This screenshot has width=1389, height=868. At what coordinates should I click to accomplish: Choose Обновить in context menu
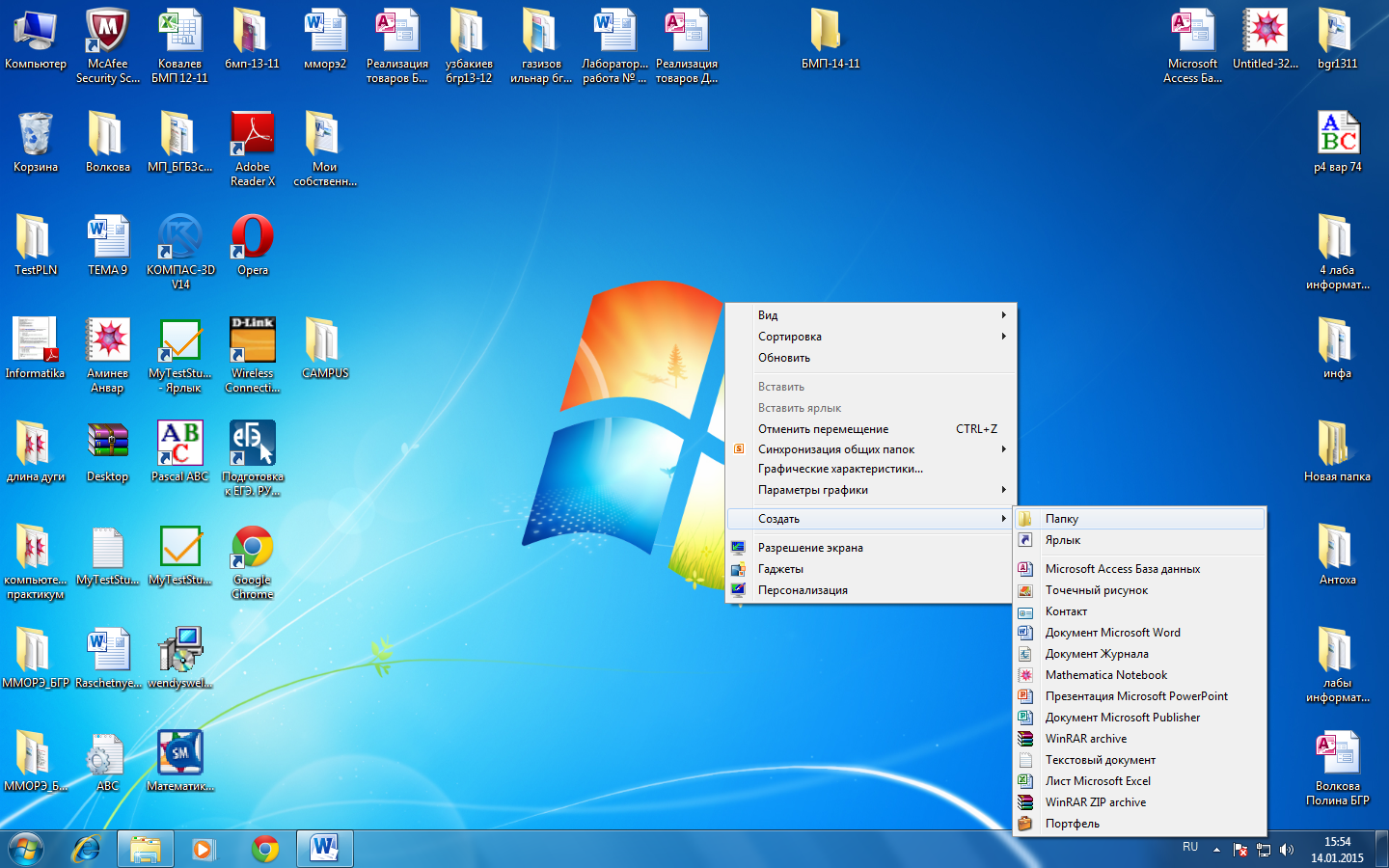pyautogui.click(x=871, y=358)
